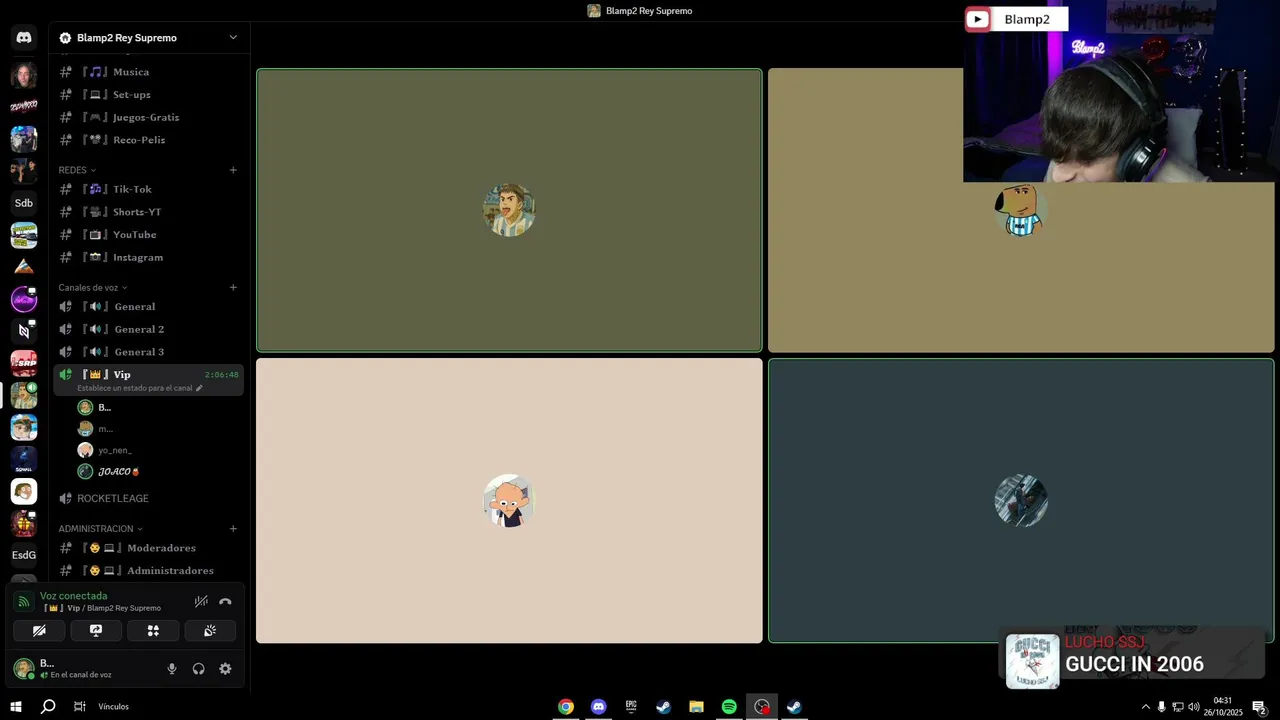This screenshot has height=720, width=1280.
Task: Collapse the ADMINISTRACION category
Action: (x=100, y=529)
